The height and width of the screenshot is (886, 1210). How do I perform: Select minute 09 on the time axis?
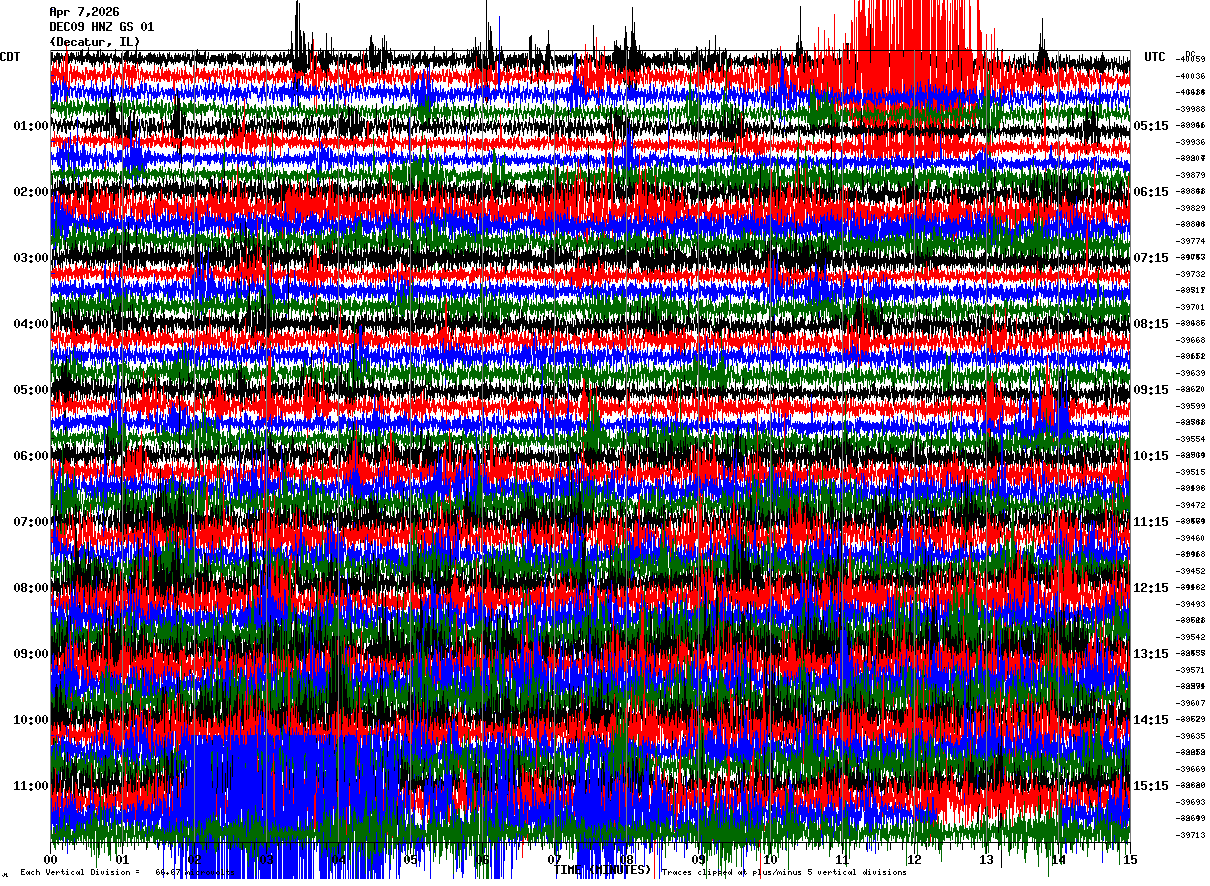click(699, 860)
